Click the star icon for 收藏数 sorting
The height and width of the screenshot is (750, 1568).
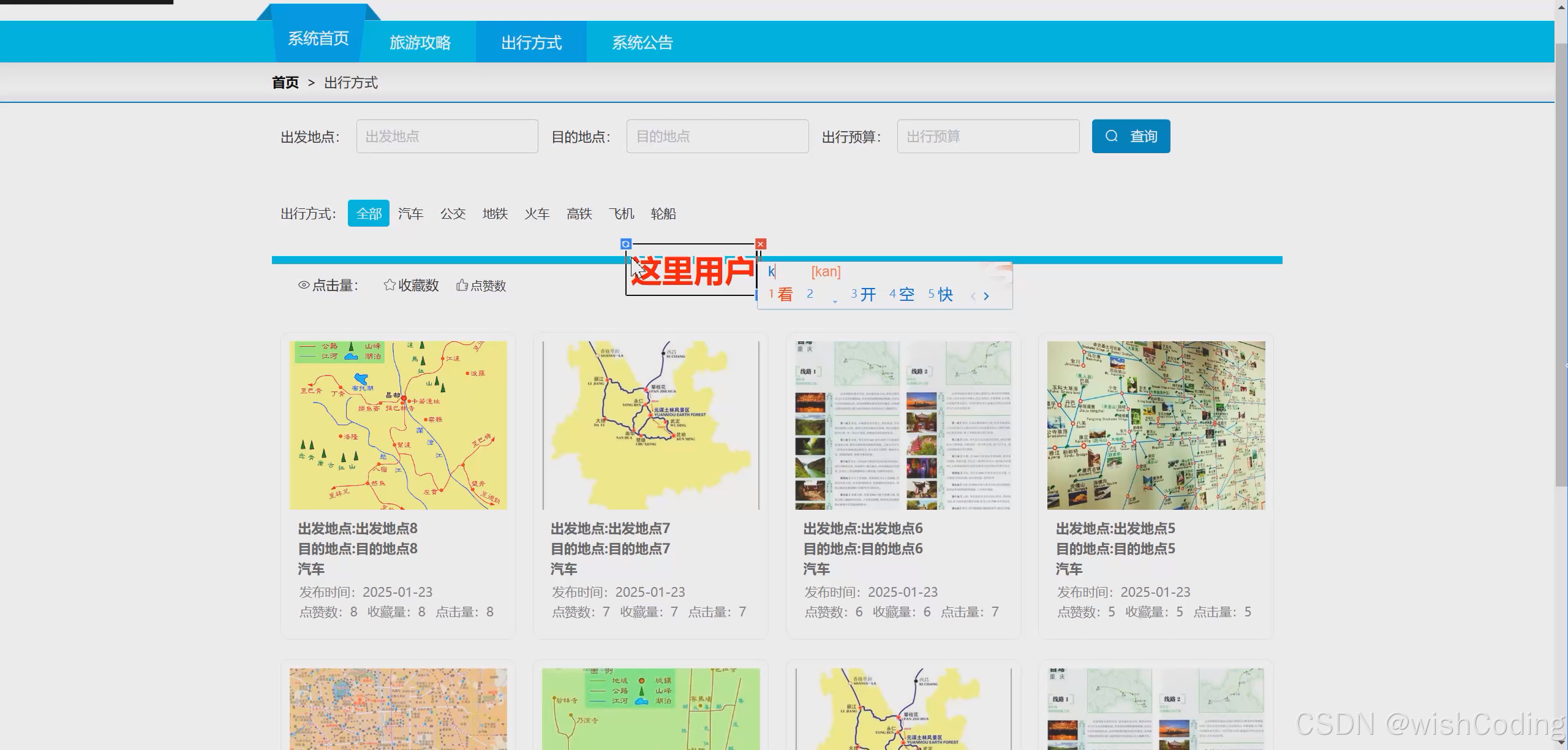(x=390, y=285)
